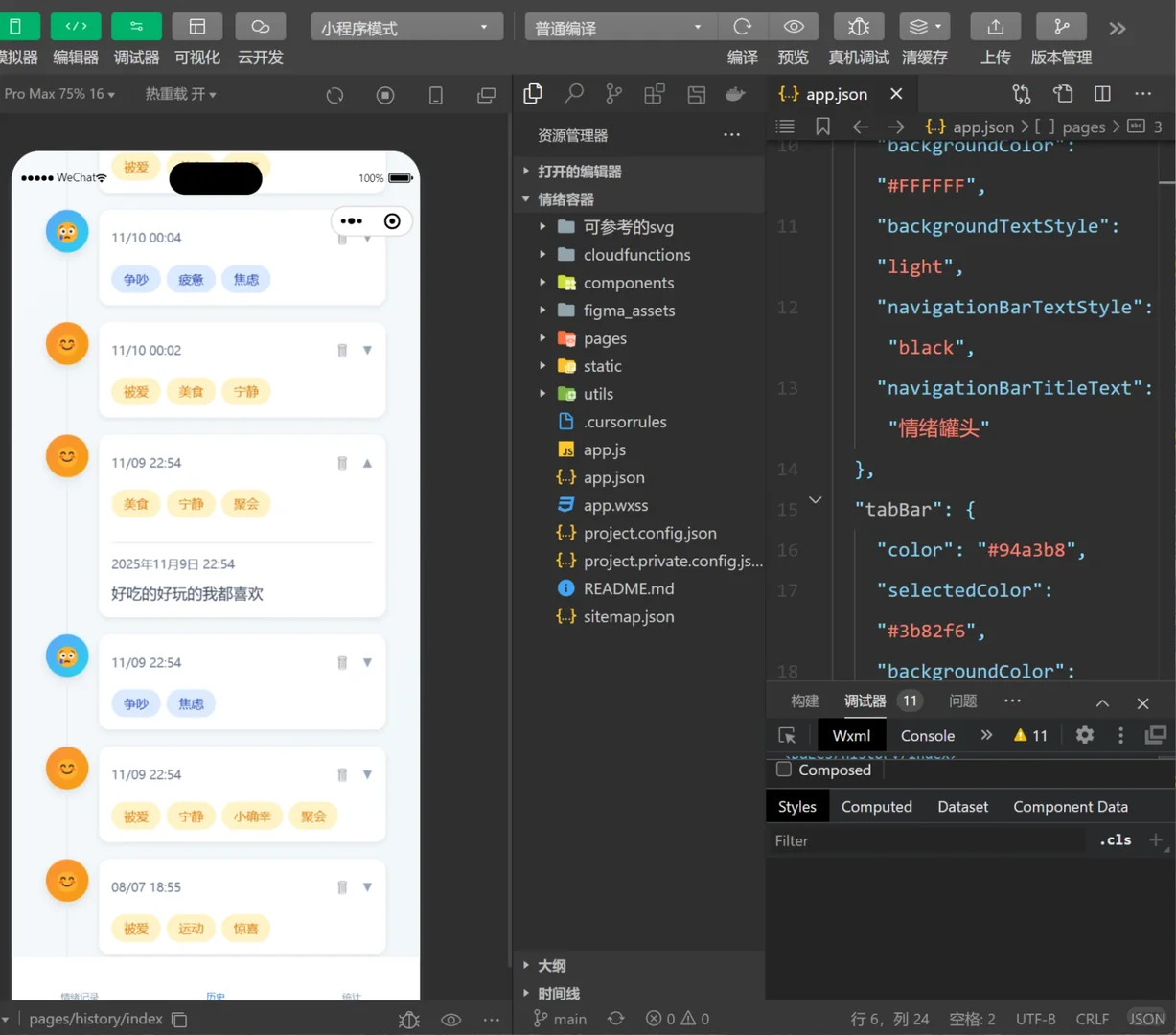Switch to the 问题 tab
Viewport: 1176px width, 1035px height.
(963, 701)
